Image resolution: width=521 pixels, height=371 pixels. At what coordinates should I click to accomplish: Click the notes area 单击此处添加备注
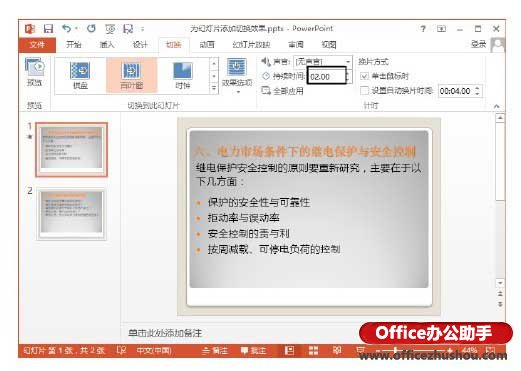pyautogui.click(x=165, y=333)
